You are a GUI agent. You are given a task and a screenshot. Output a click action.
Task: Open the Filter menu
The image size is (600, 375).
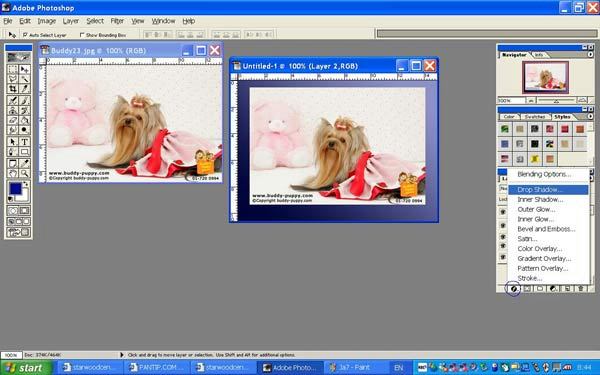click(117, 21)
